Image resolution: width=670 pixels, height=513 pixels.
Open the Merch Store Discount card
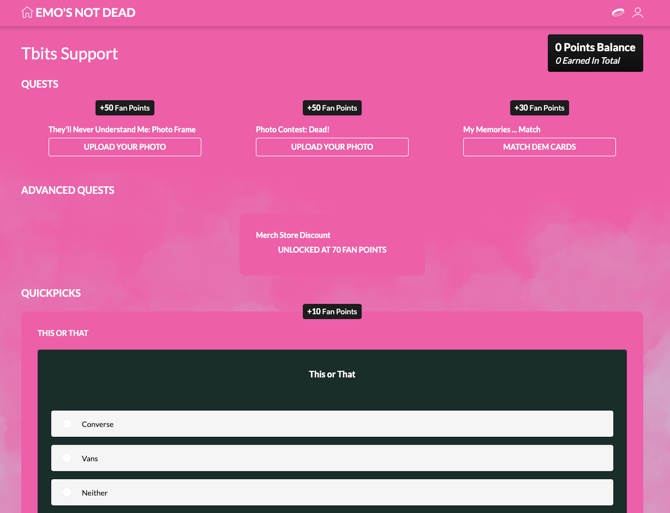coord(332,243)
